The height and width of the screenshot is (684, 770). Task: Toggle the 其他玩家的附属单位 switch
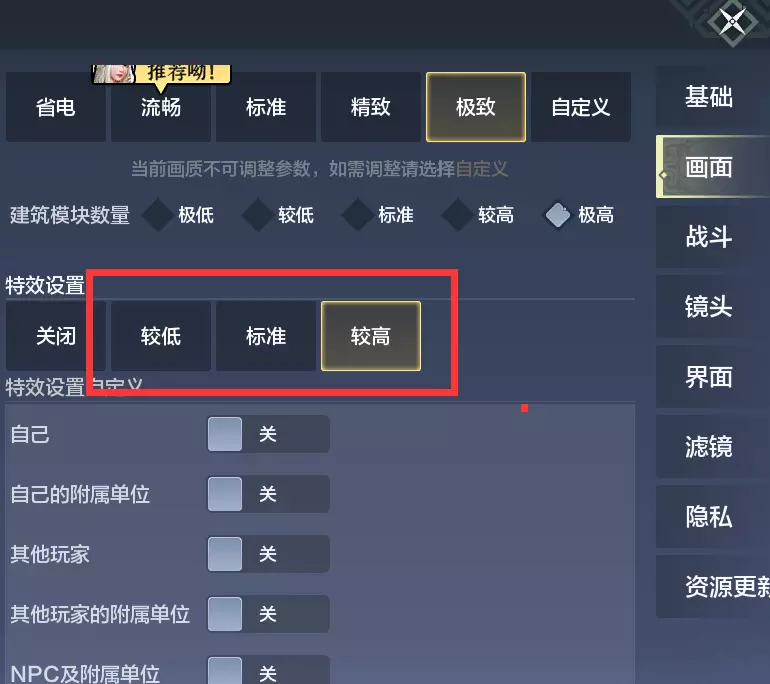268,614
